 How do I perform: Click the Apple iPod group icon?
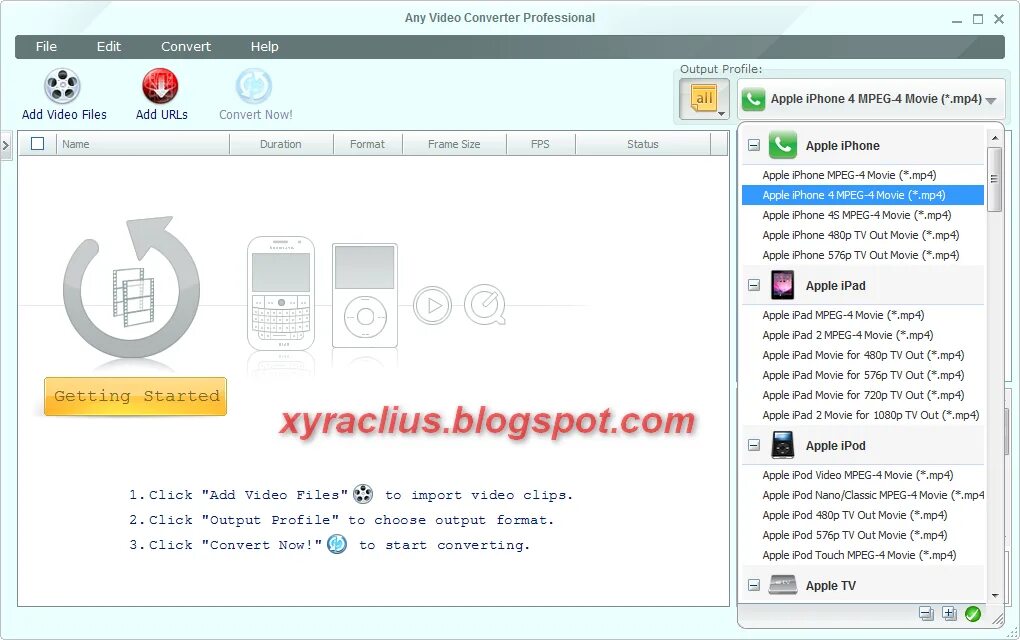(782, 445)
